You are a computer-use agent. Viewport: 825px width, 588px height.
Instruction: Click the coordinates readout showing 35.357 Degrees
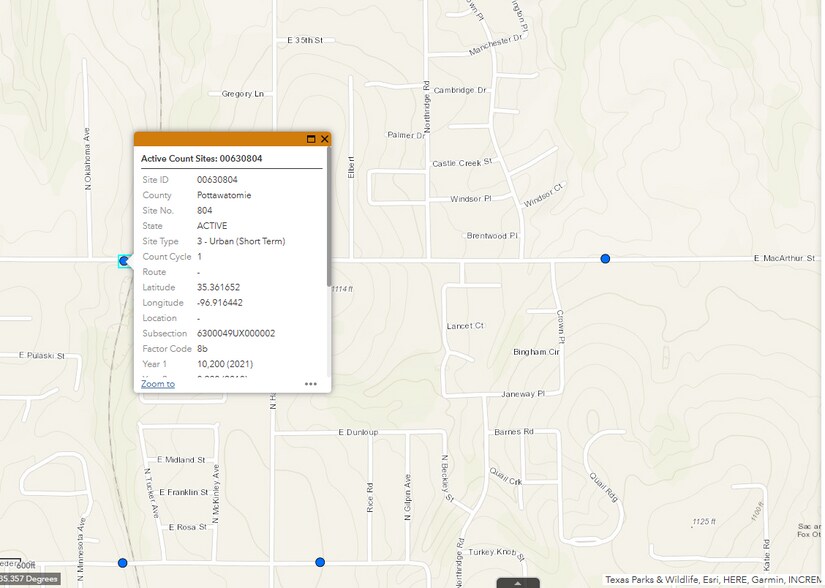coord(28,579)
